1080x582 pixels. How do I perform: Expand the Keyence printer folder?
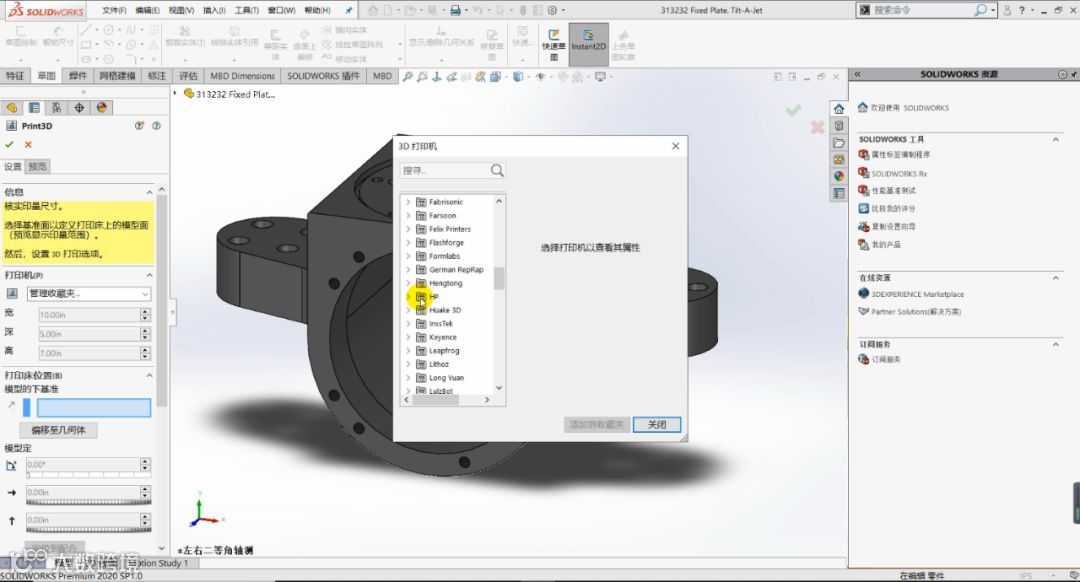[x=408, y=337]
